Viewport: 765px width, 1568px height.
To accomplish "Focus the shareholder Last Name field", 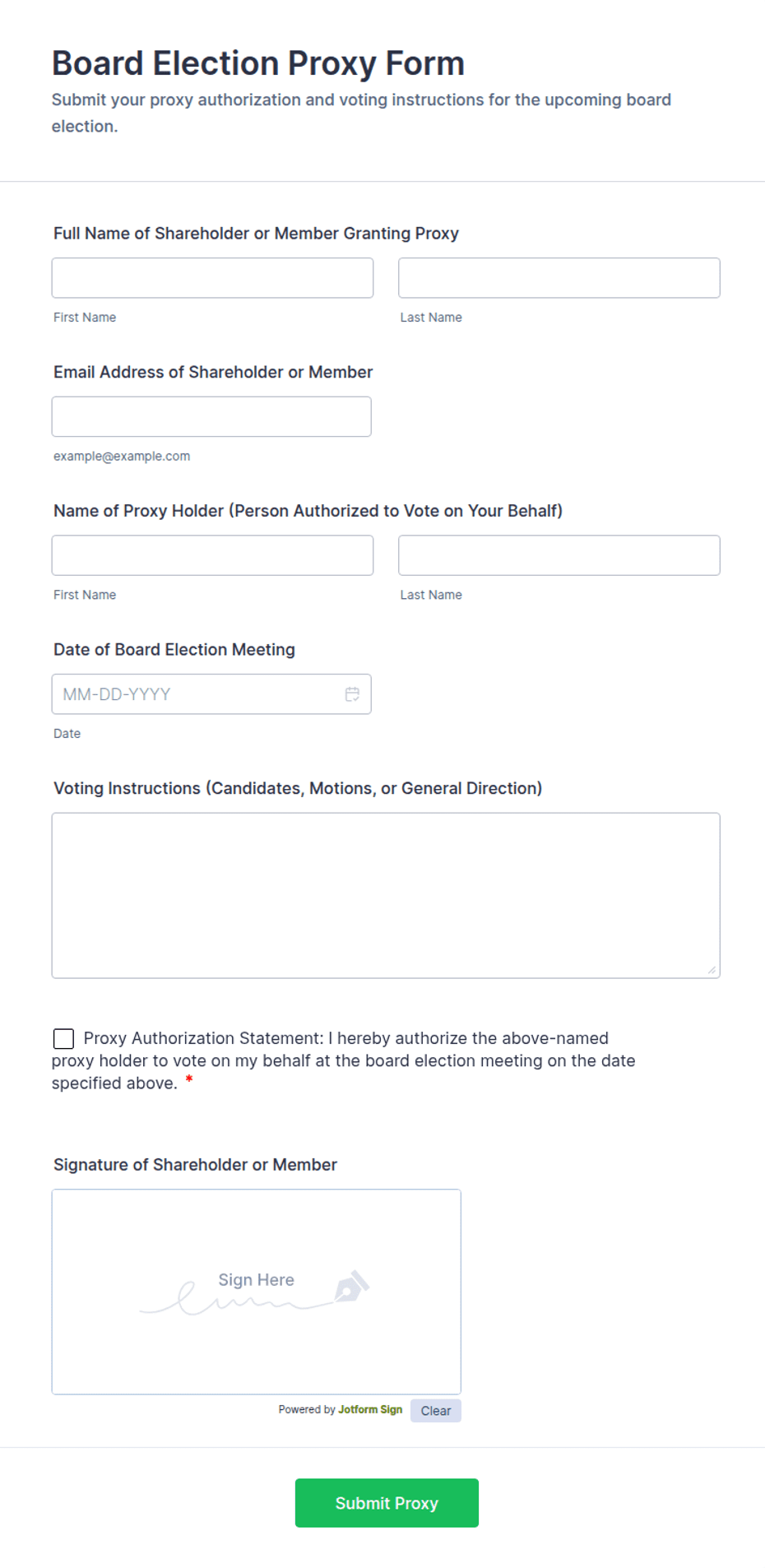I will (x=559, y=278).
